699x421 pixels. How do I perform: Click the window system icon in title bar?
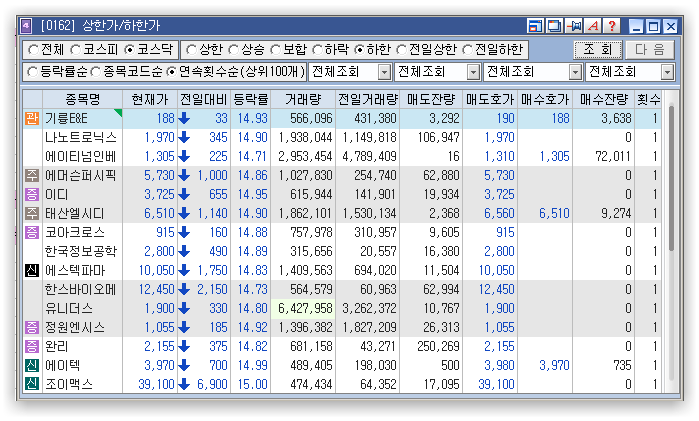point(26,26)
